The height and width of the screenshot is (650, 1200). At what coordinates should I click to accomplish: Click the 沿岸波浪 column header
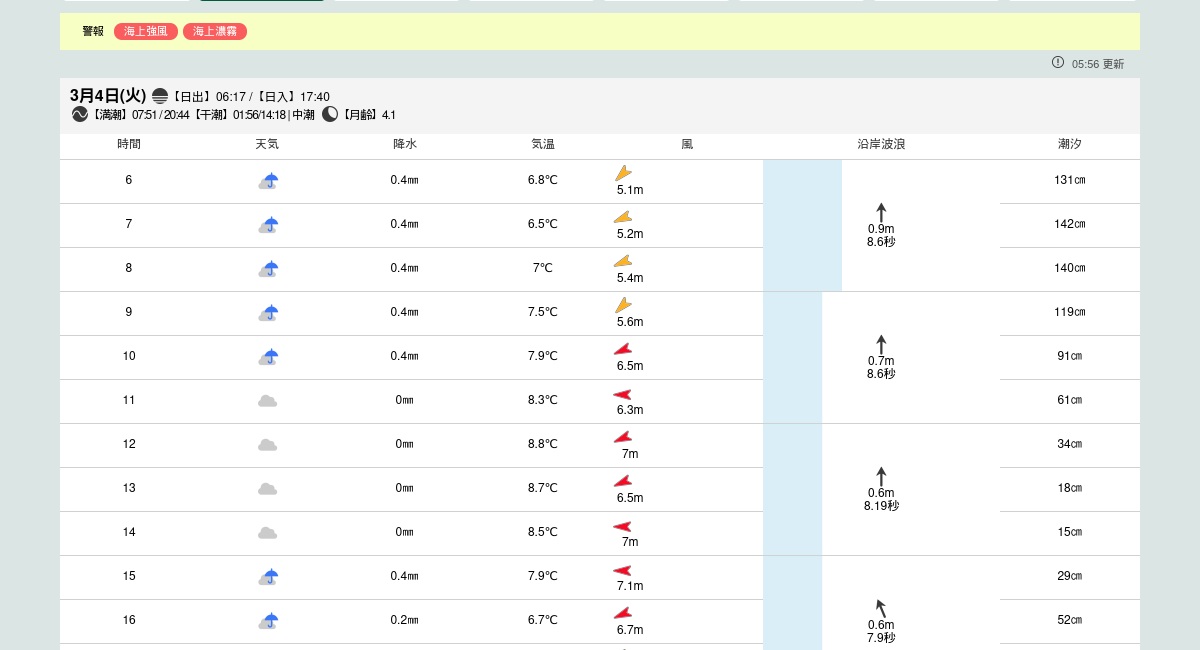tap(881, 144)
